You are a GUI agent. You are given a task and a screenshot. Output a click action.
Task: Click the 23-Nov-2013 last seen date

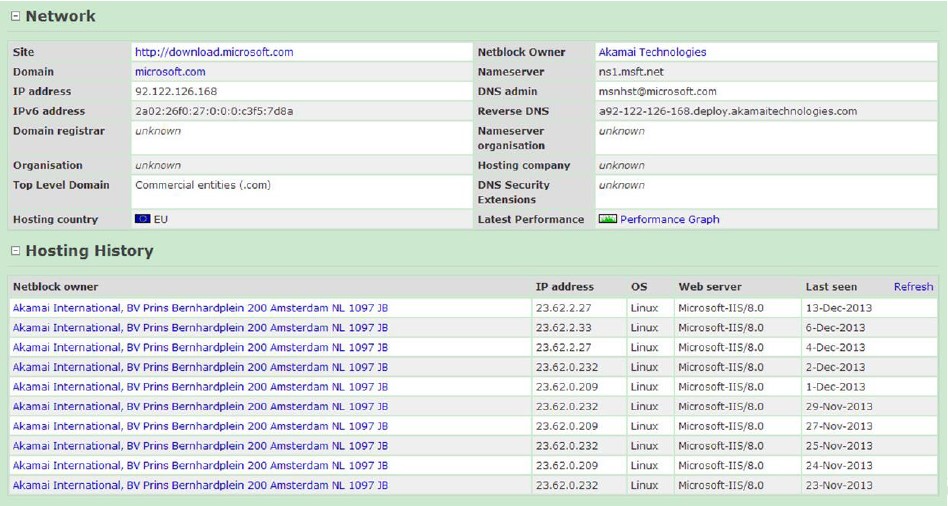point(839,485)
